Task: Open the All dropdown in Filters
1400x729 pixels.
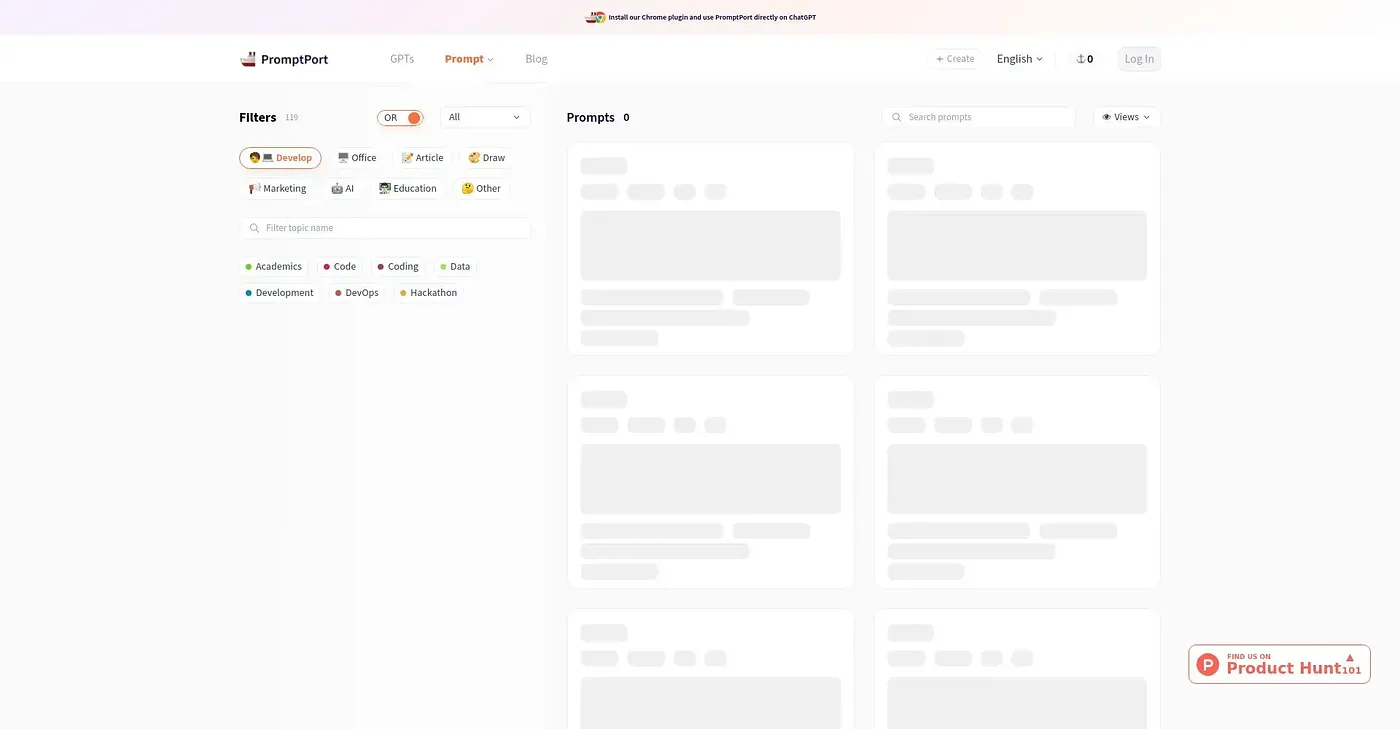Action: point(485,117)
